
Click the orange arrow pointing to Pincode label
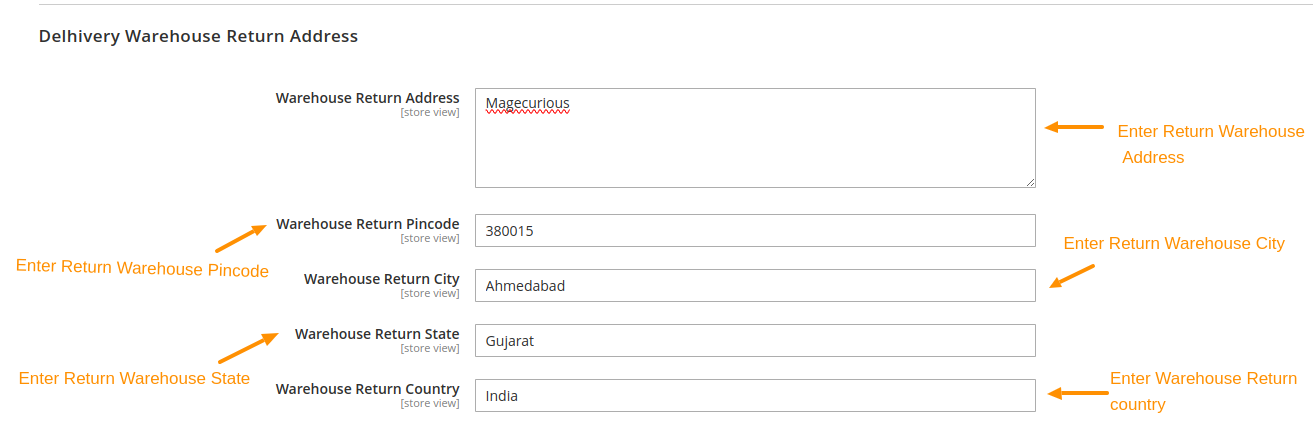click(240, 237)
